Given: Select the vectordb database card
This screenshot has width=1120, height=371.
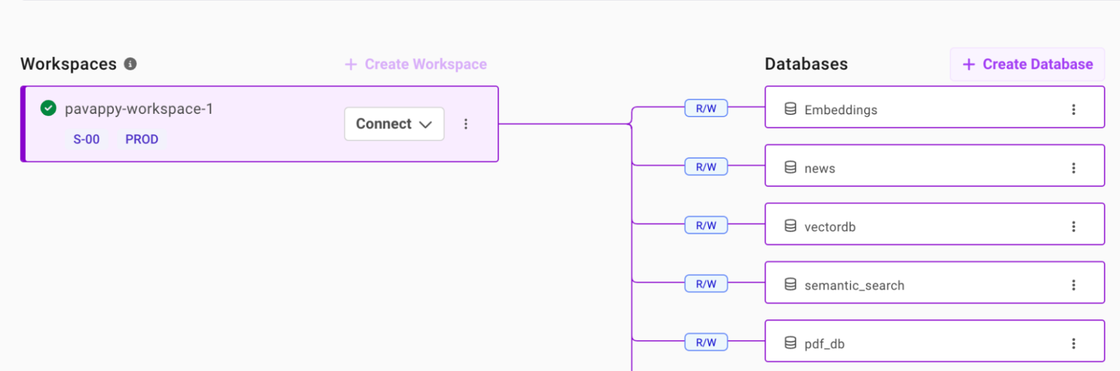Looking at the screenshot, I should (x=935, y=227).
